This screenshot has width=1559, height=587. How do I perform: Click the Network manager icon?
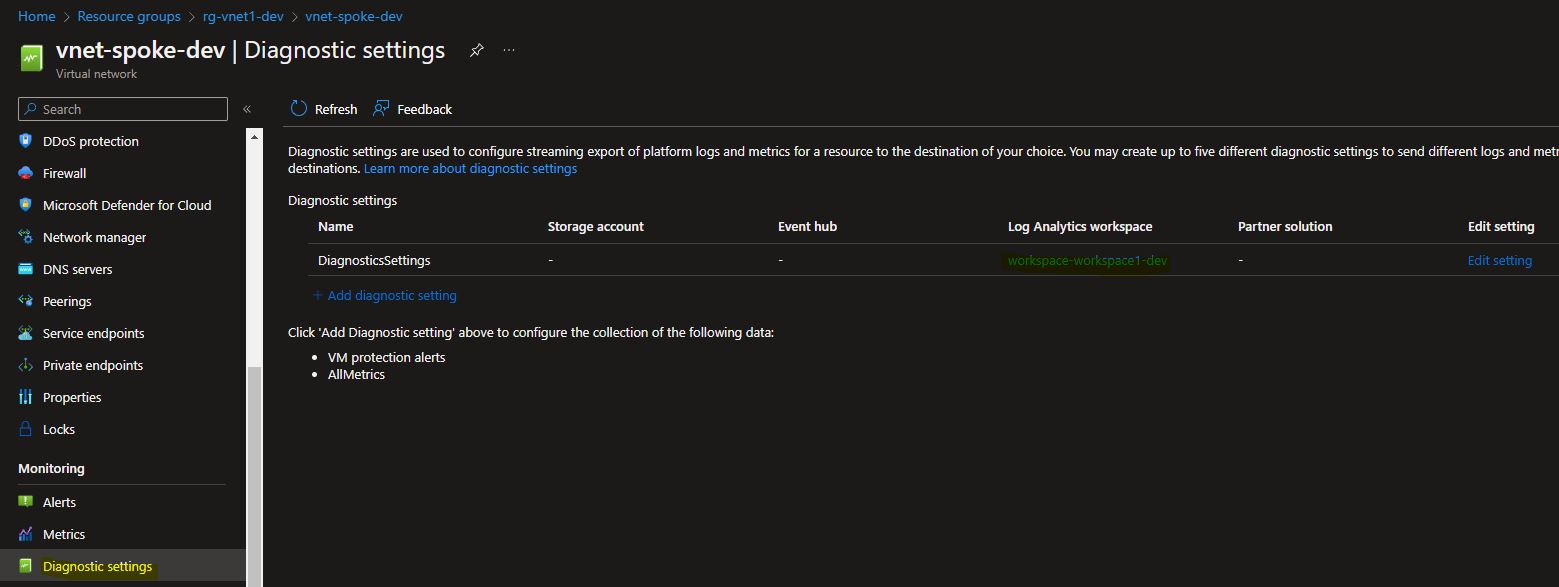pyautogui.click(x=26, y=237)
